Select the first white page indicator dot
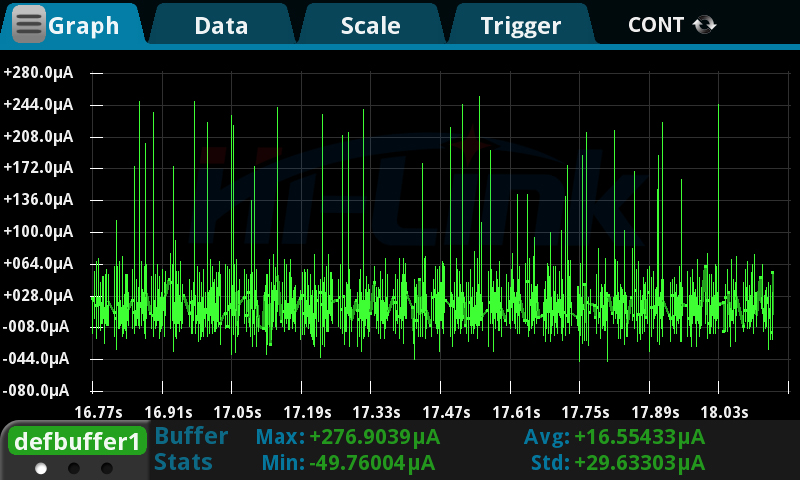The width and height of the screenshot is (800, 480). pyautogui.click(x=41, y=468)
